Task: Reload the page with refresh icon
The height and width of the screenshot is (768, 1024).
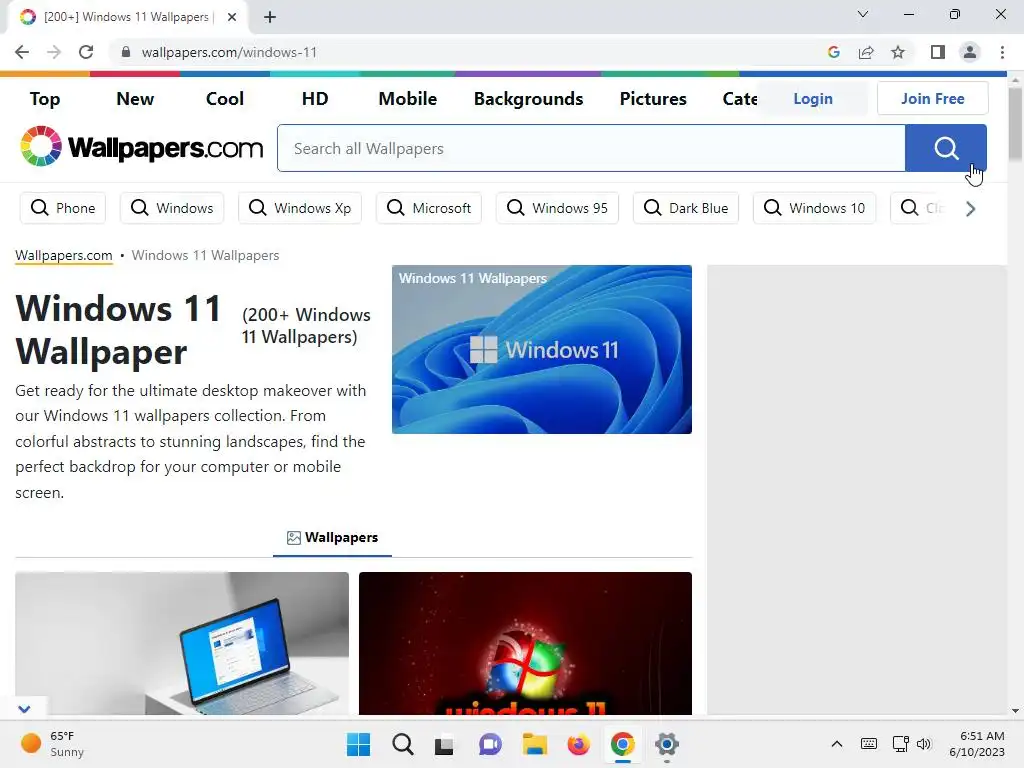Action: 86,52
